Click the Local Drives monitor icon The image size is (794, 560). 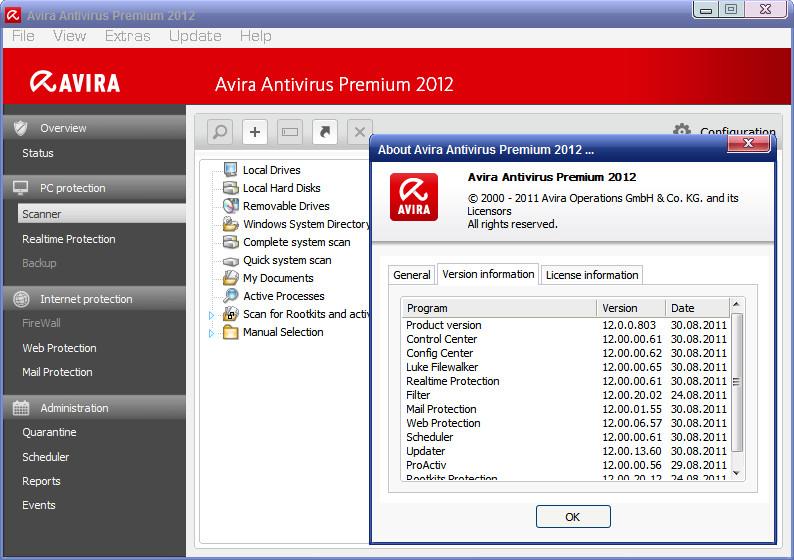click(230, 170)
